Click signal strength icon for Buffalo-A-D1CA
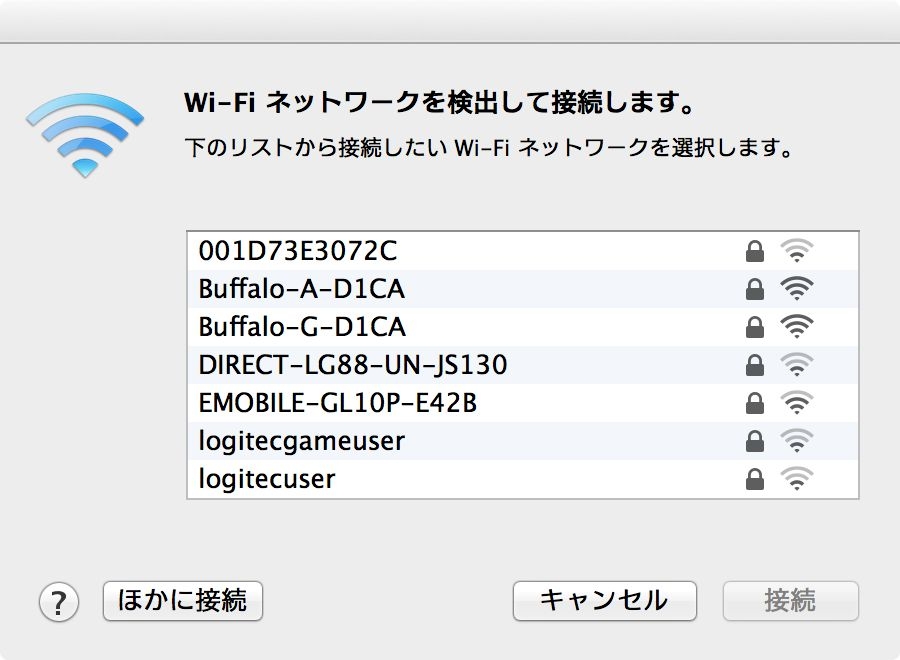The height and width of the screenshot is (660, 900). point(797,289)
